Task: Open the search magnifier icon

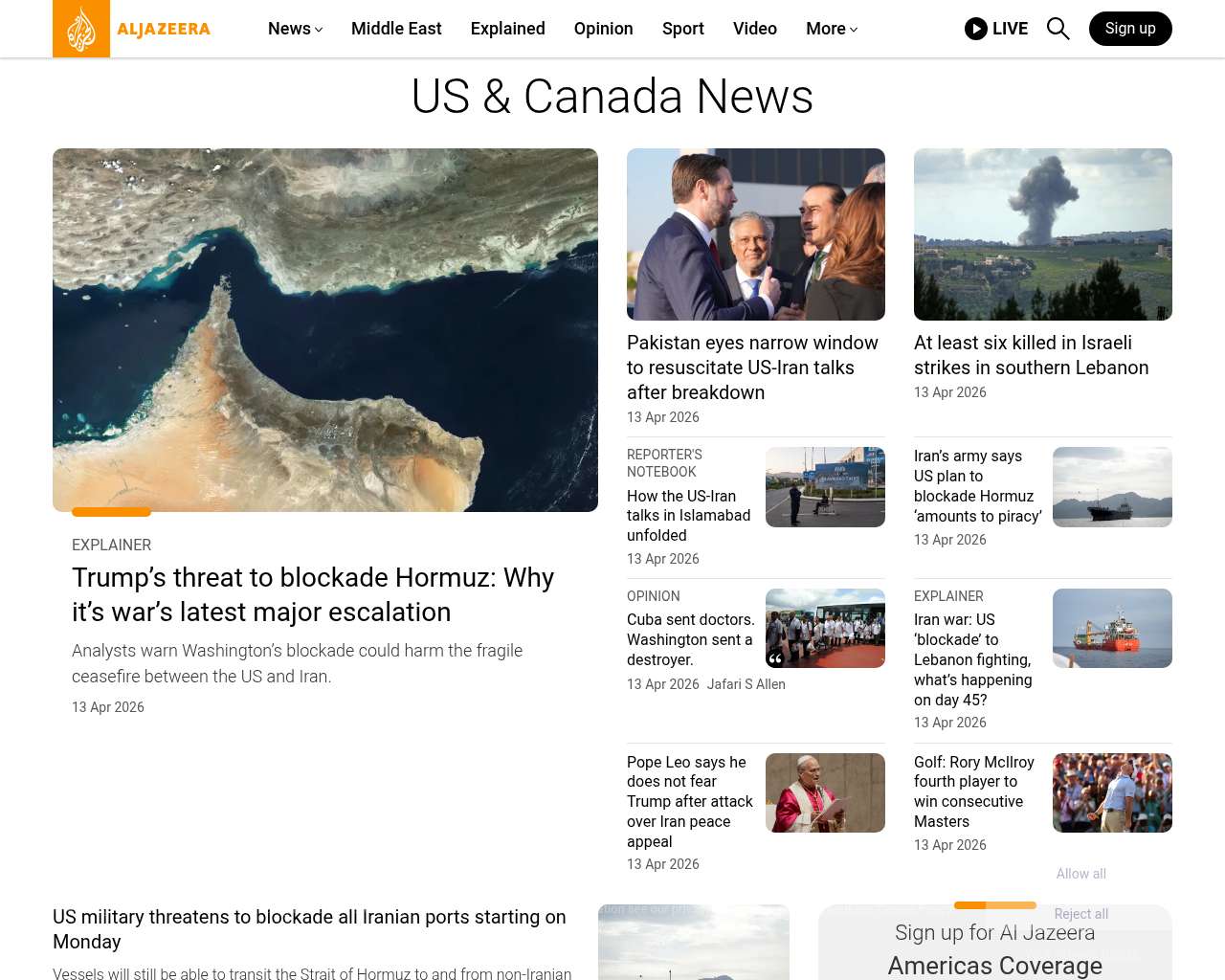Action: [x=1058, y=29]
